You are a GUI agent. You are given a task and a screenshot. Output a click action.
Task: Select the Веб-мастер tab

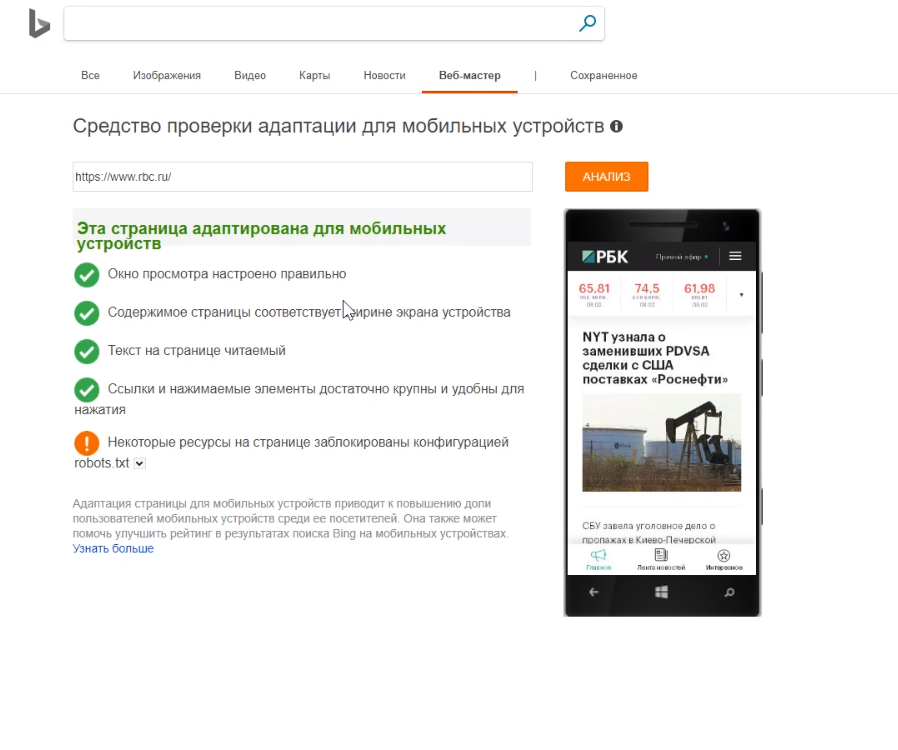470,75
